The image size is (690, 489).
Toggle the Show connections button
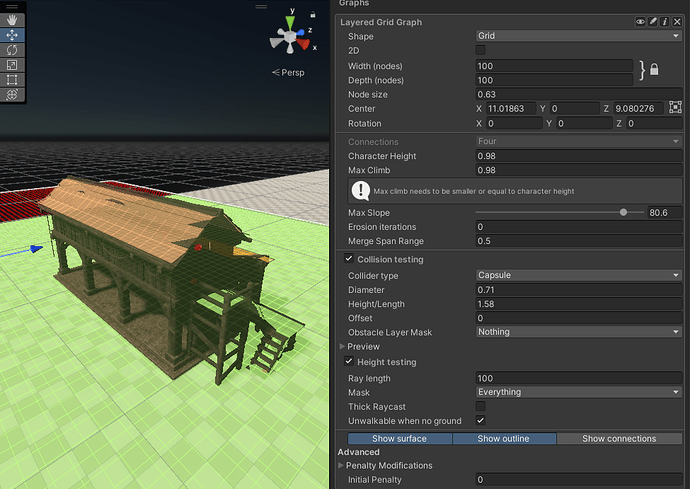[x=619, y=438]
